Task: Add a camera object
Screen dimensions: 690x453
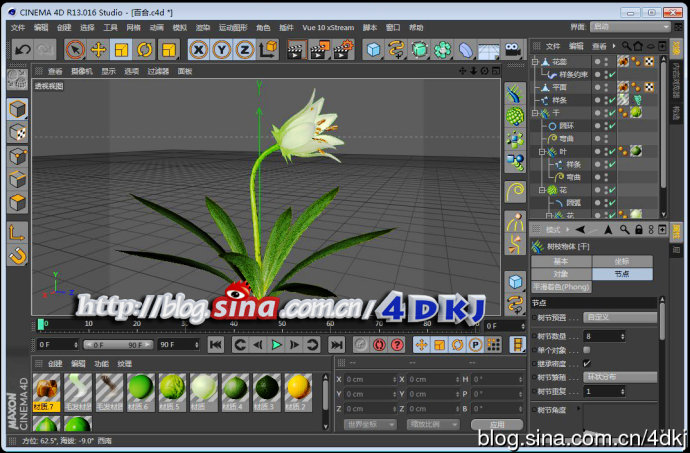Action: 512,49
